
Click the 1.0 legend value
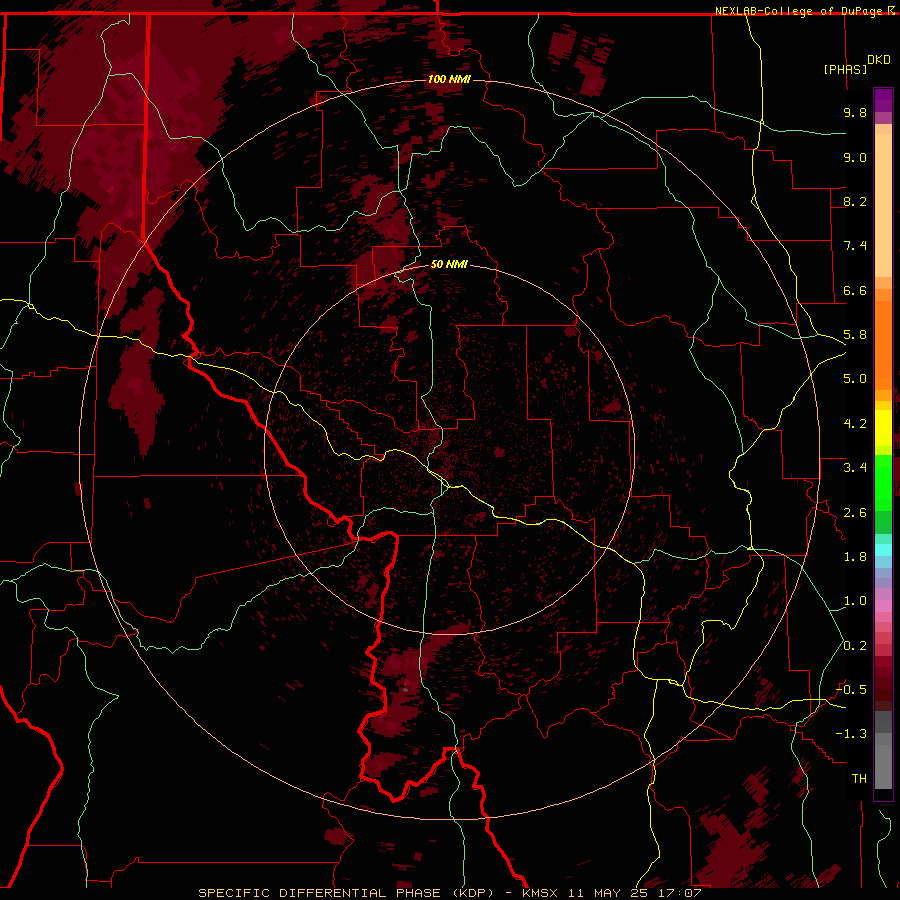pyautogui.click(x=855, y=601)
